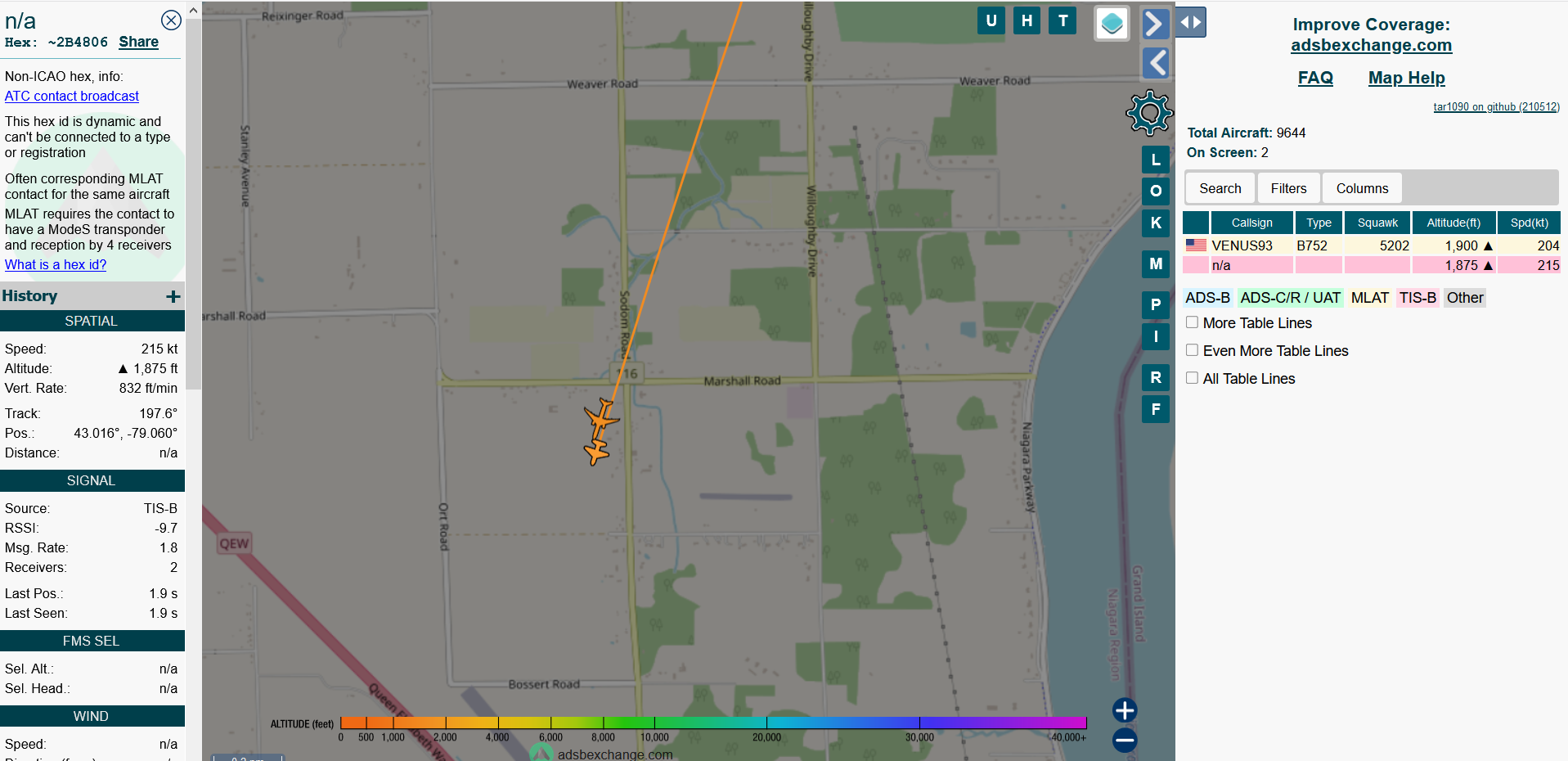Click the ADS-C/R / UAT legend label
Image resolution: width=1568 pixels, height=761 pixels.
tap(1290, 298)
